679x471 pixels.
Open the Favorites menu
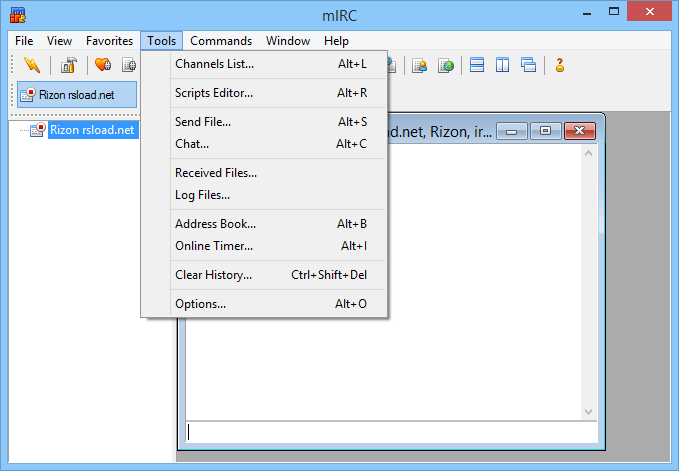coord(109,41)
